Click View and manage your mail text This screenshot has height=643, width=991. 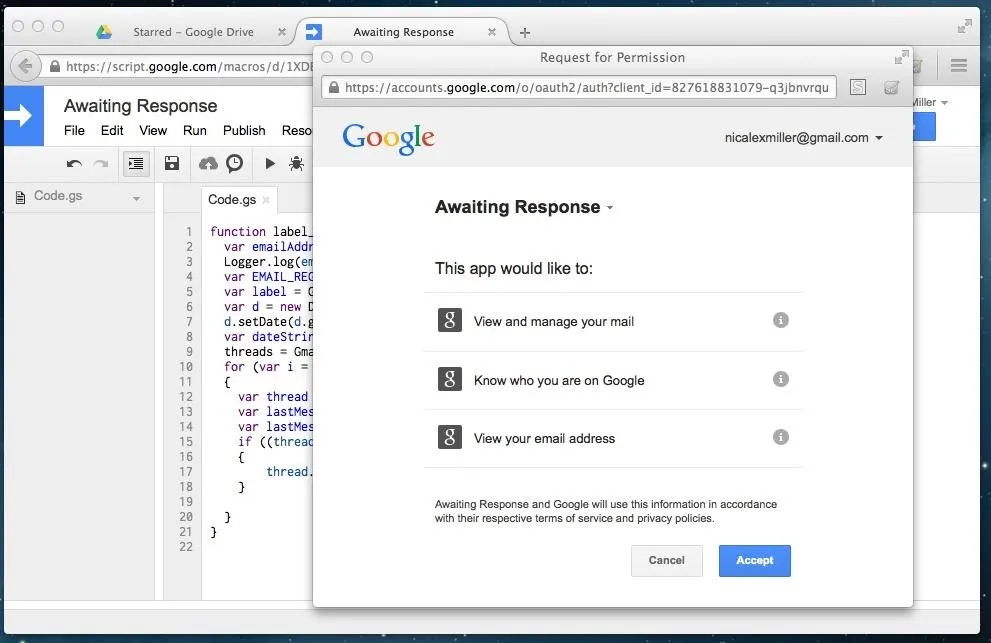coord(554,321)
